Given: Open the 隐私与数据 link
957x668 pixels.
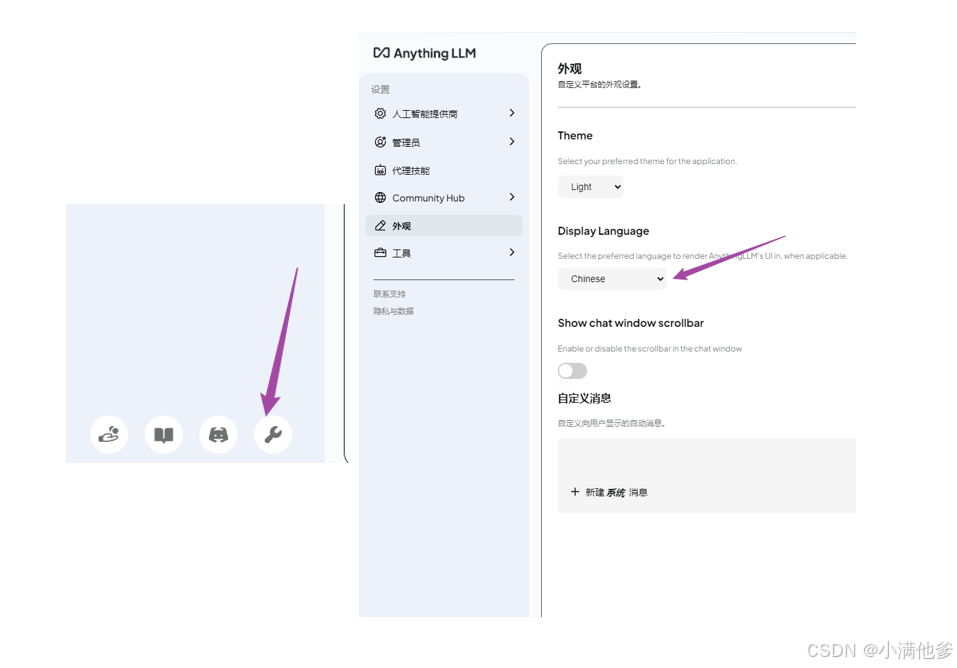Looking at the screenshot, I should pos(394,311).
